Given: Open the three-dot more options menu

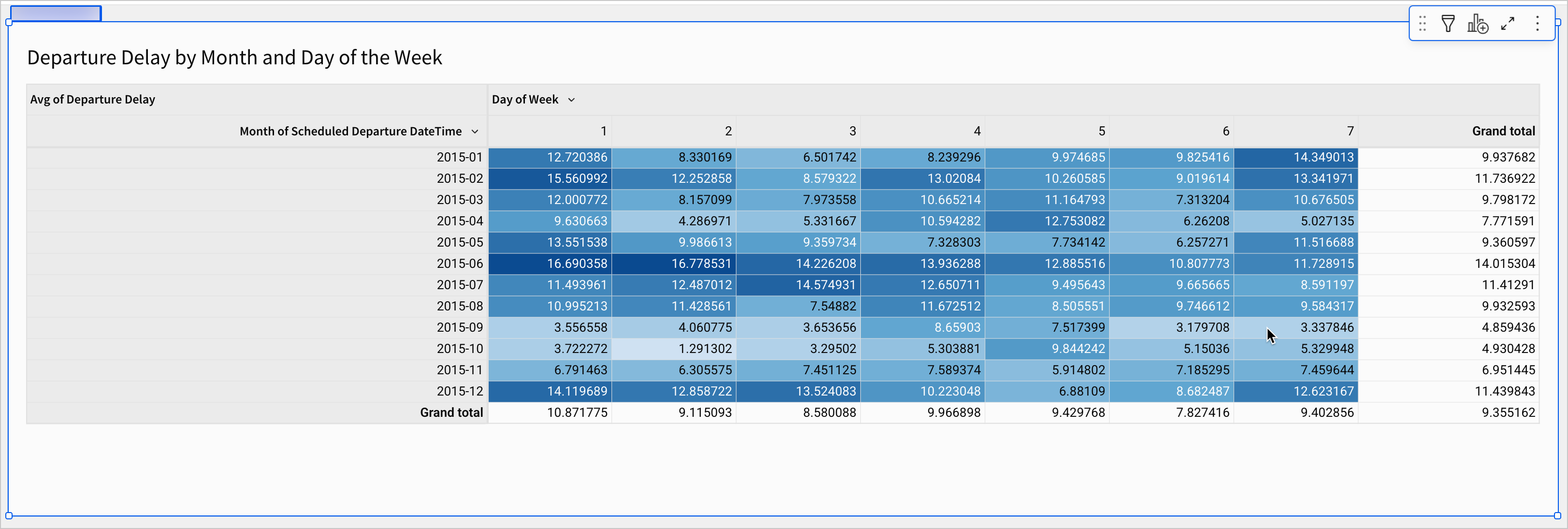Looking at the screenshot, I should 1537,24.
